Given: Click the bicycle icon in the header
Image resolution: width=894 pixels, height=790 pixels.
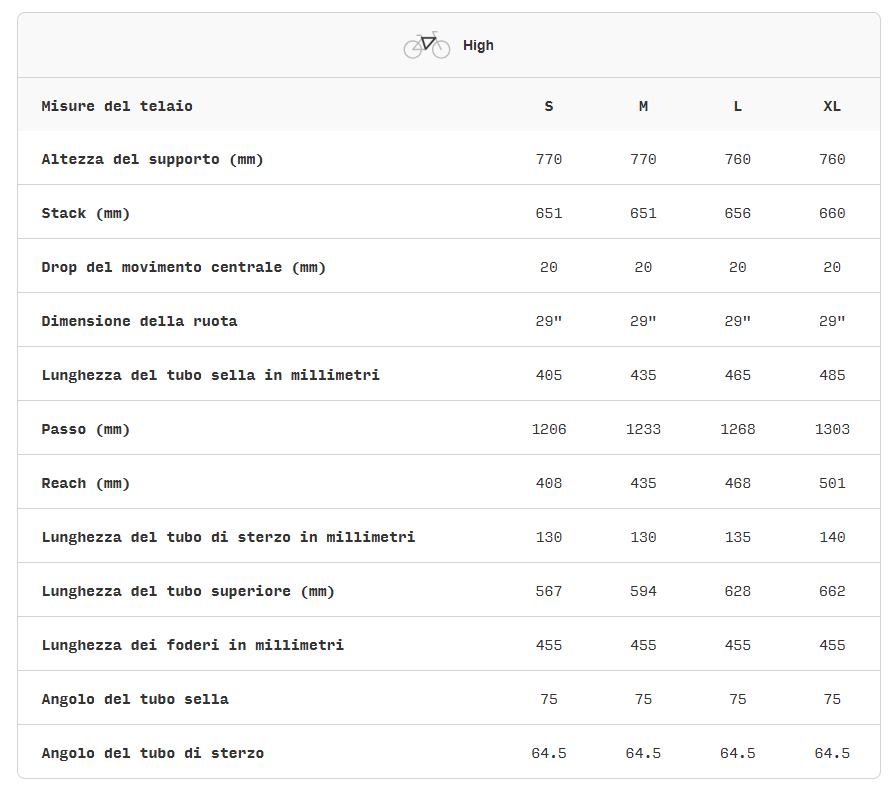Looking at the screenshot, I should [427, 45].
